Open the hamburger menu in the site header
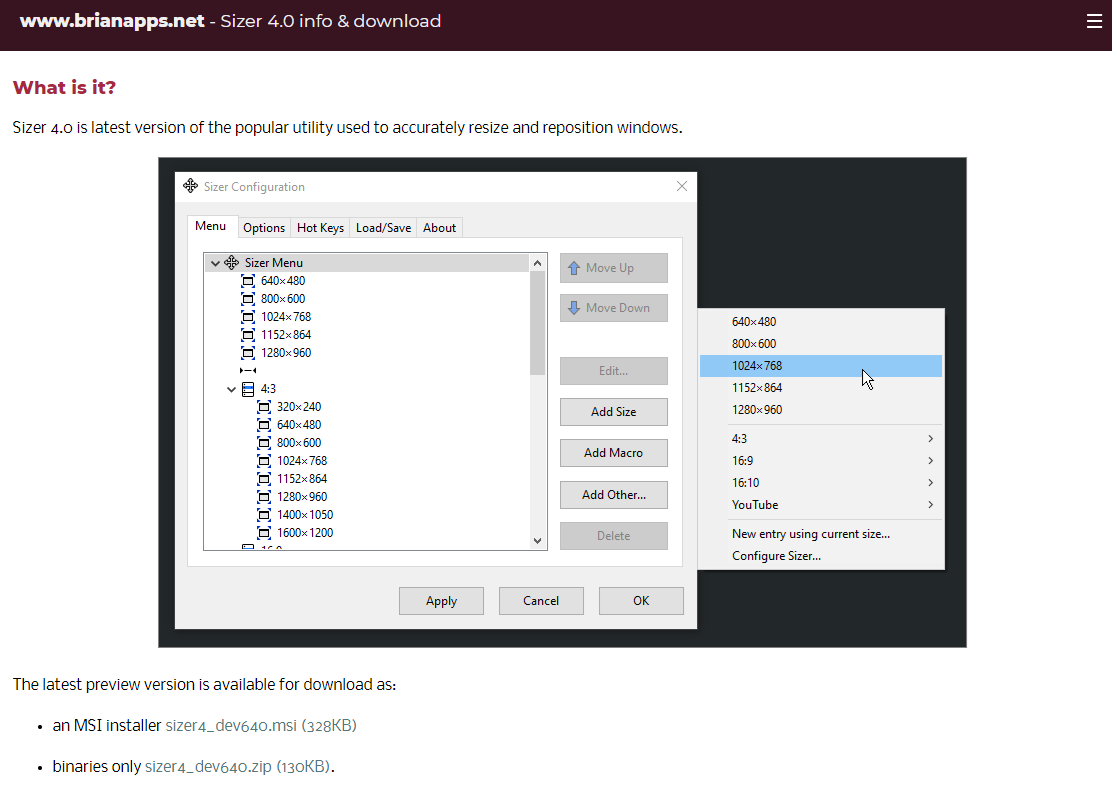The width and height of the screenshot is (1112, 793). (1094, 21)
